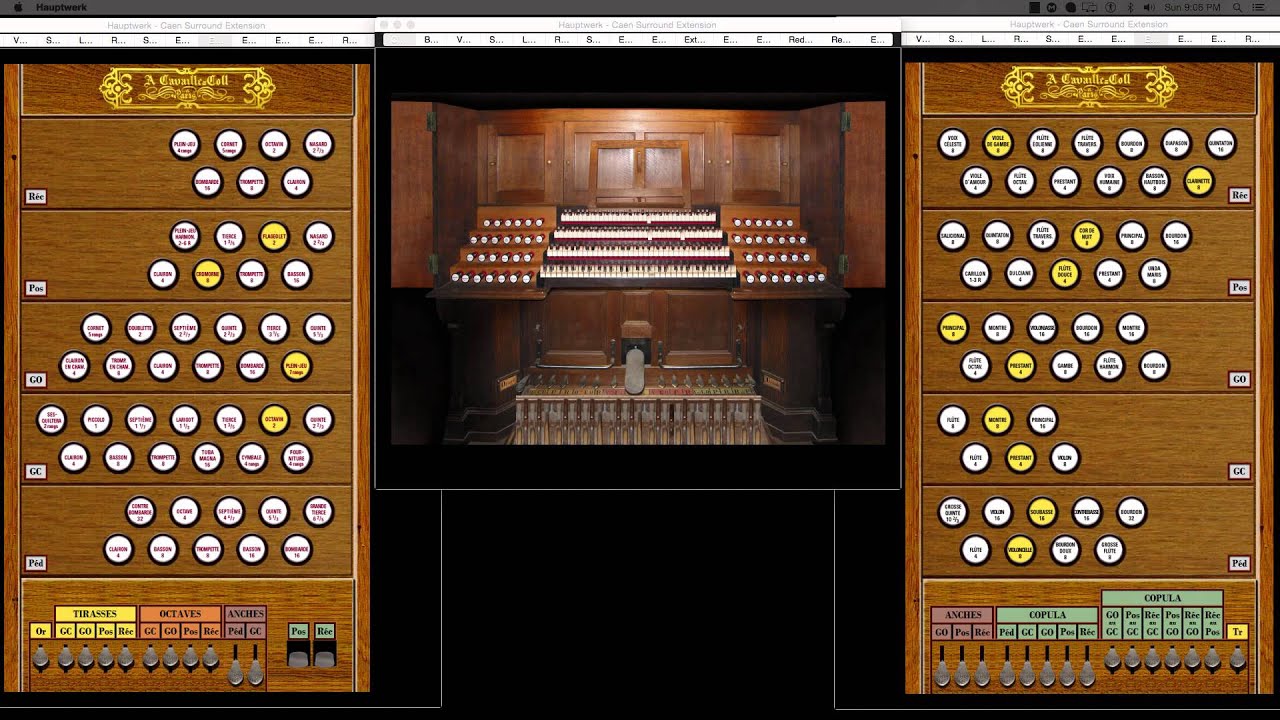Engage the Piccolo 1 stop
This screenshot has width=1280, height=720.
96,421
